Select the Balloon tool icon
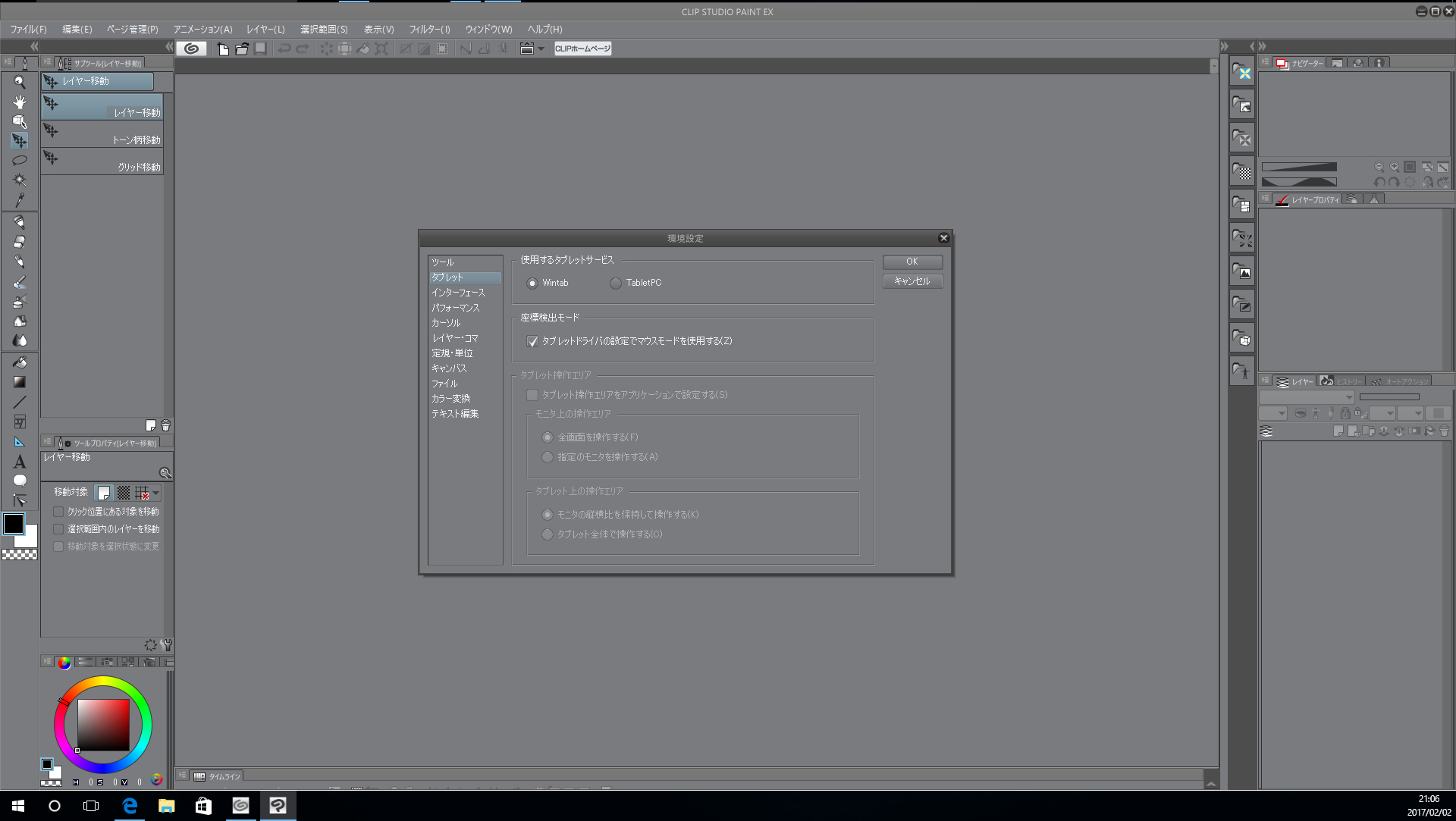This screenshot has height=821, width=1456. coord(20,481)
